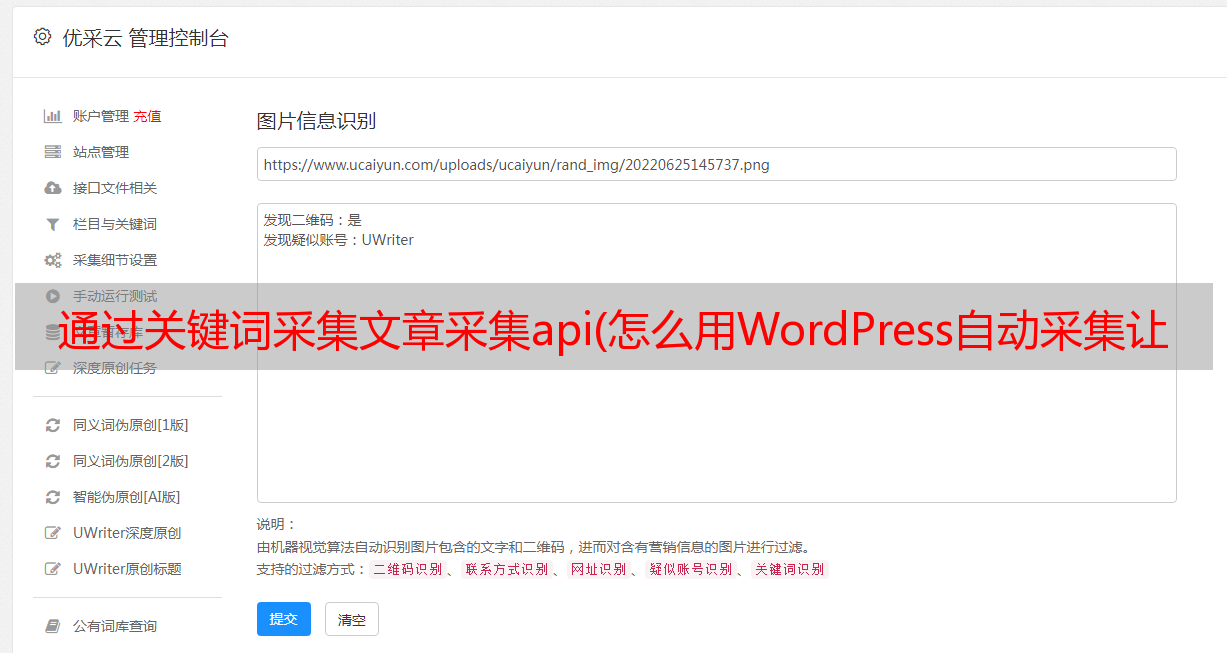
Task: Click the image URL input field
Action: point(716,164)
